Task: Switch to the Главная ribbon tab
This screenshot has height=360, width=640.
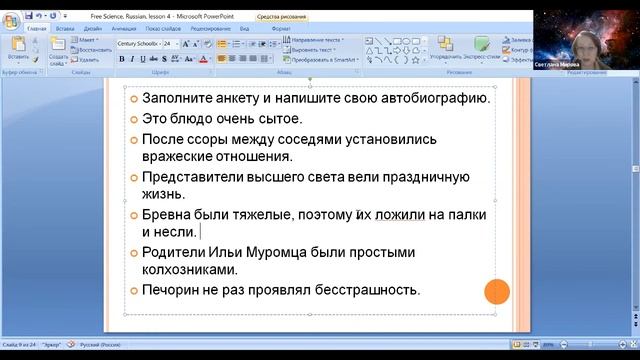Action: (x=37, y=29)
